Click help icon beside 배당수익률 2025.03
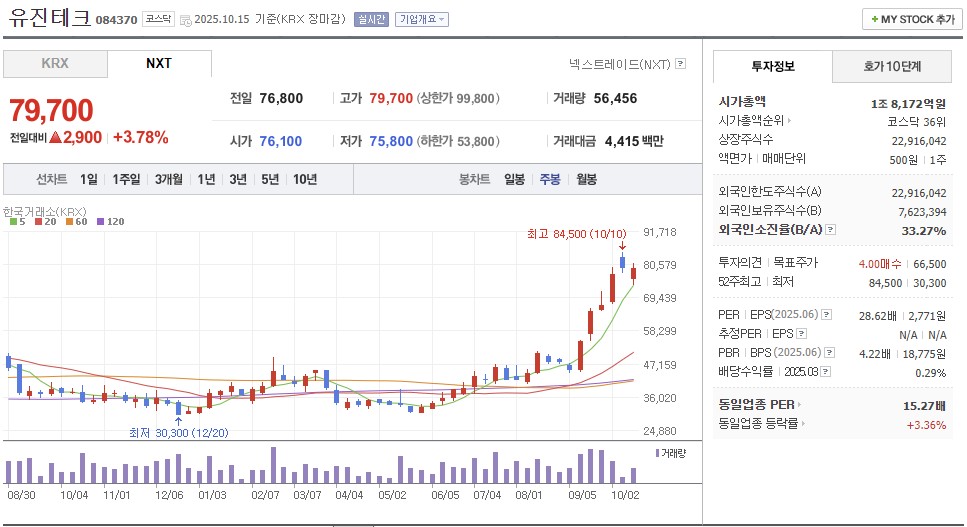Image resolution: width=967 pixels, height=527 pixels. click(x=826, y=372)
